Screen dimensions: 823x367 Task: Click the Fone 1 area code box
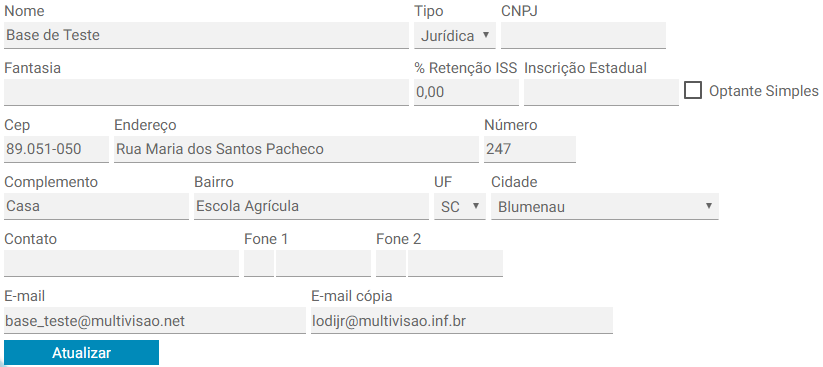259,263
